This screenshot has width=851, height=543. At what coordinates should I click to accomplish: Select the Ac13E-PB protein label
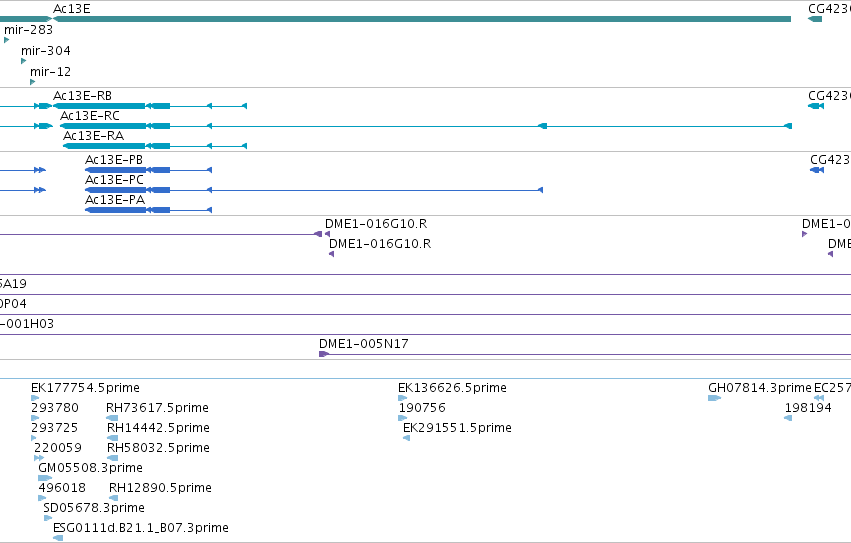114,160
